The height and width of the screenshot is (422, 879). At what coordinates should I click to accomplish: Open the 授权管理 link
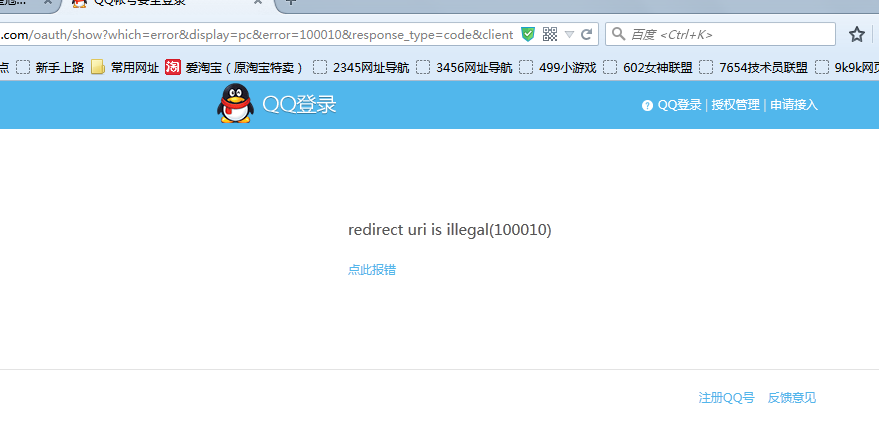(735, 105)
